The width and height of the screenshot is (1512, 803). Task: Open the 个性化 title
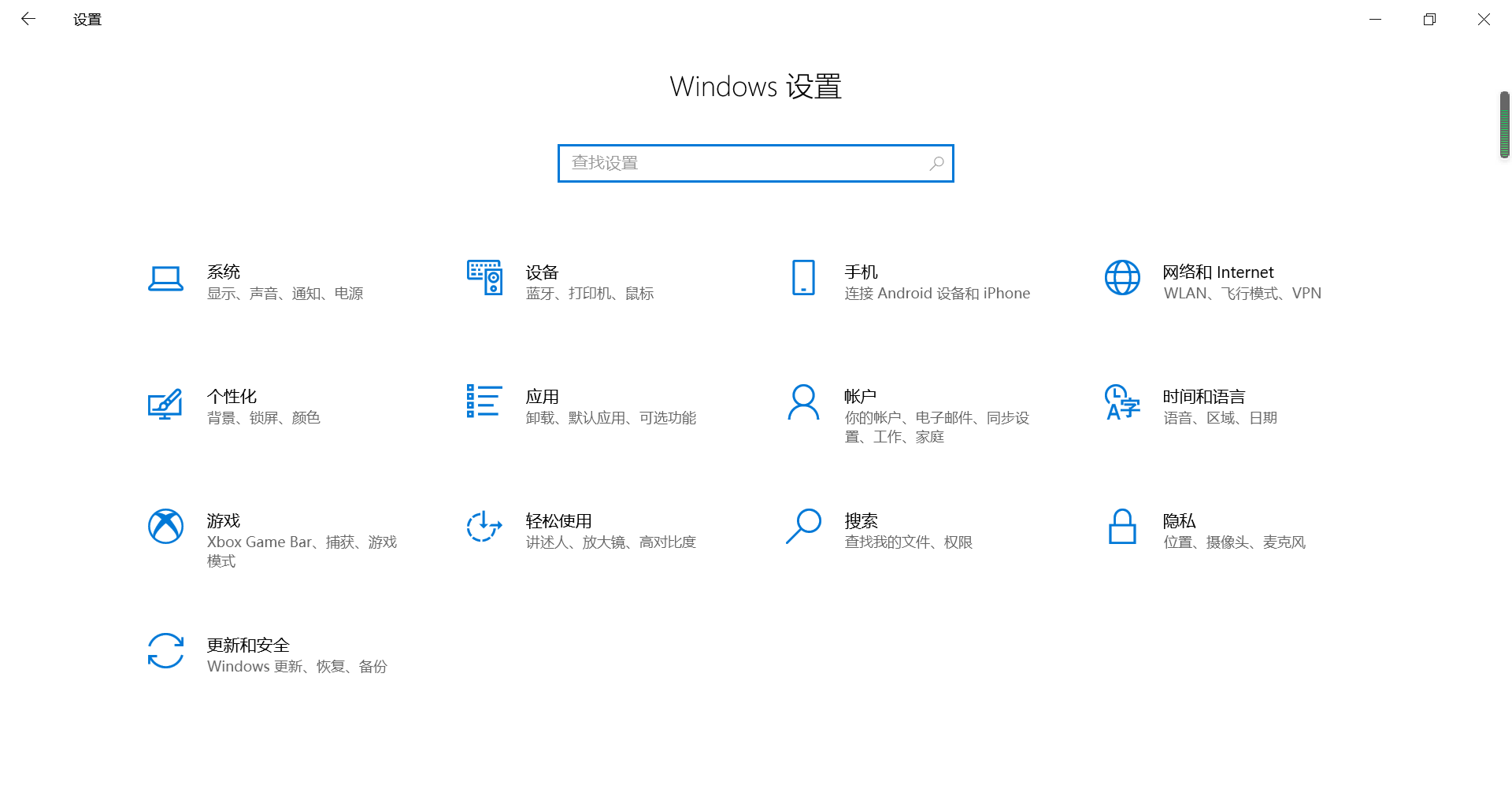pyautogui.click(x=232, y=396)
